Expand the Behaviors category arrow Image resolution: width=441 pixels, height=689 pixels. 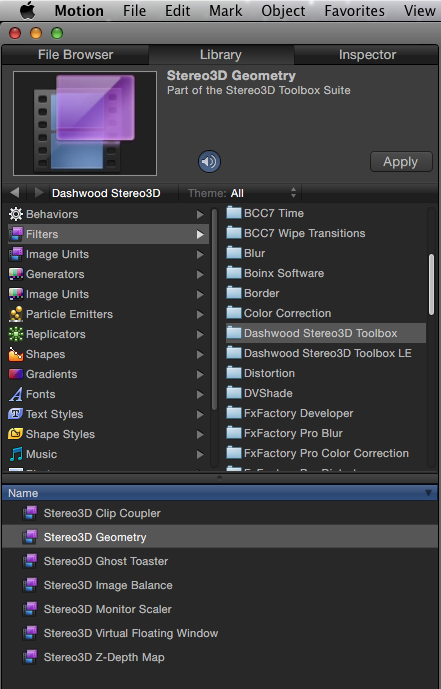[200, 214]
